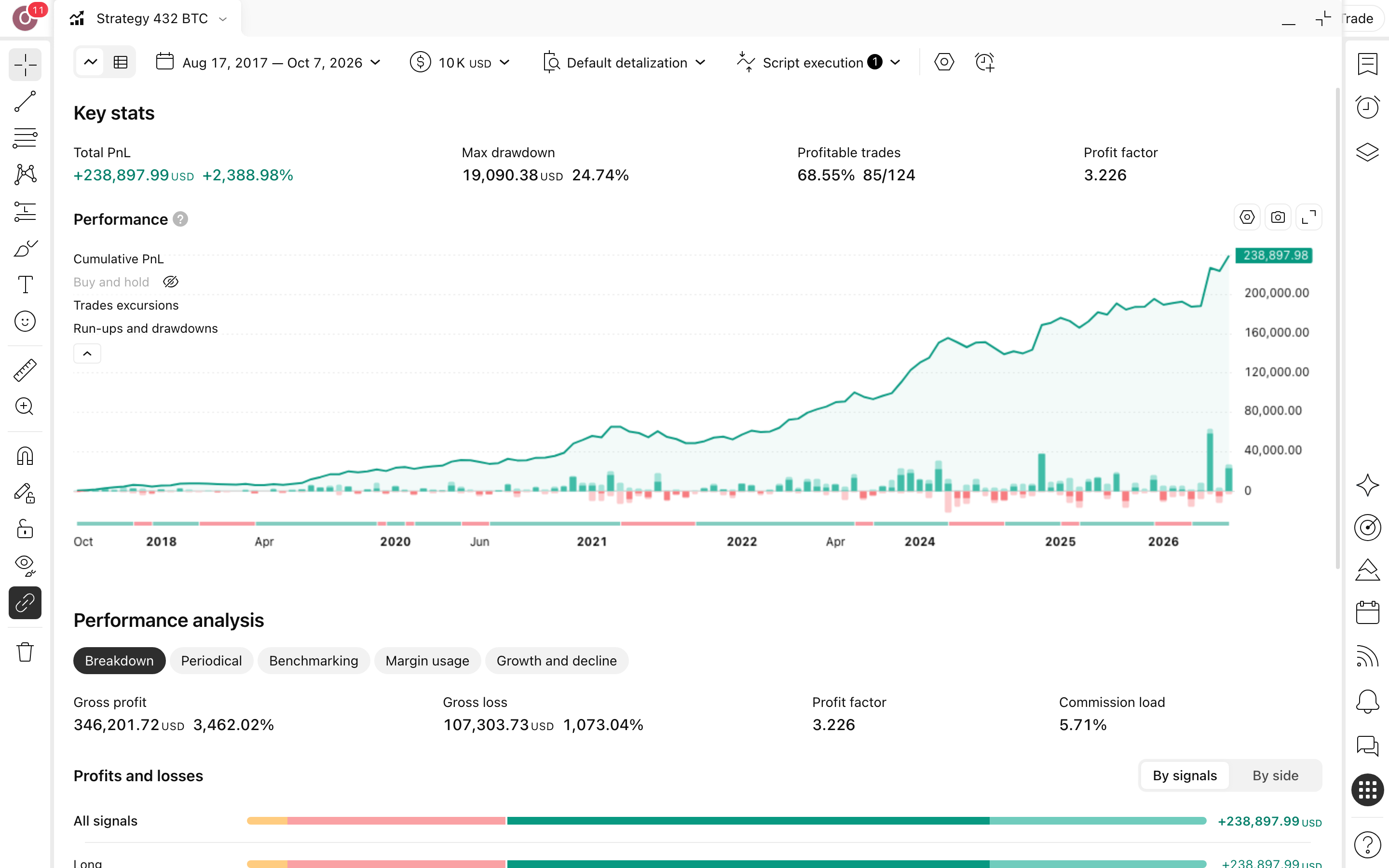The height and width of the screenshot is (868, 1389).
Task: Open the watchlist panel icon
Action: 1367,64
